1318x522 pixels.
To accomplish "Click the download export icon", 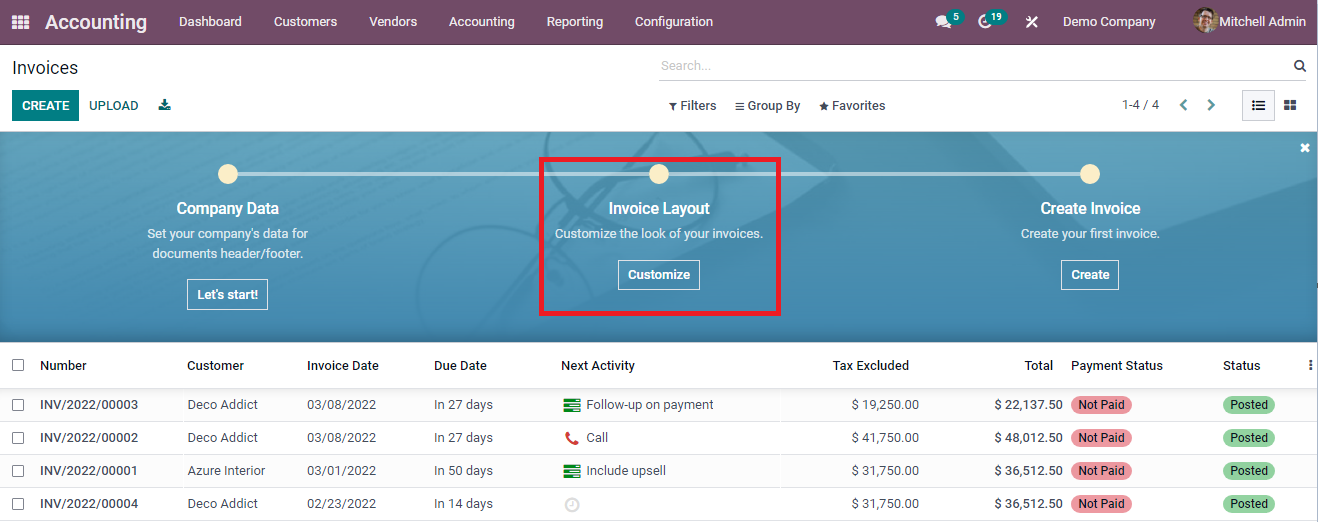I will click(165, 105).
